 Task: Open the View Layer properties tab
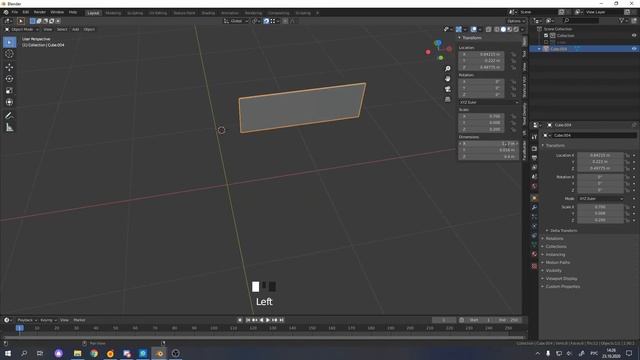(x=534, y=167)
